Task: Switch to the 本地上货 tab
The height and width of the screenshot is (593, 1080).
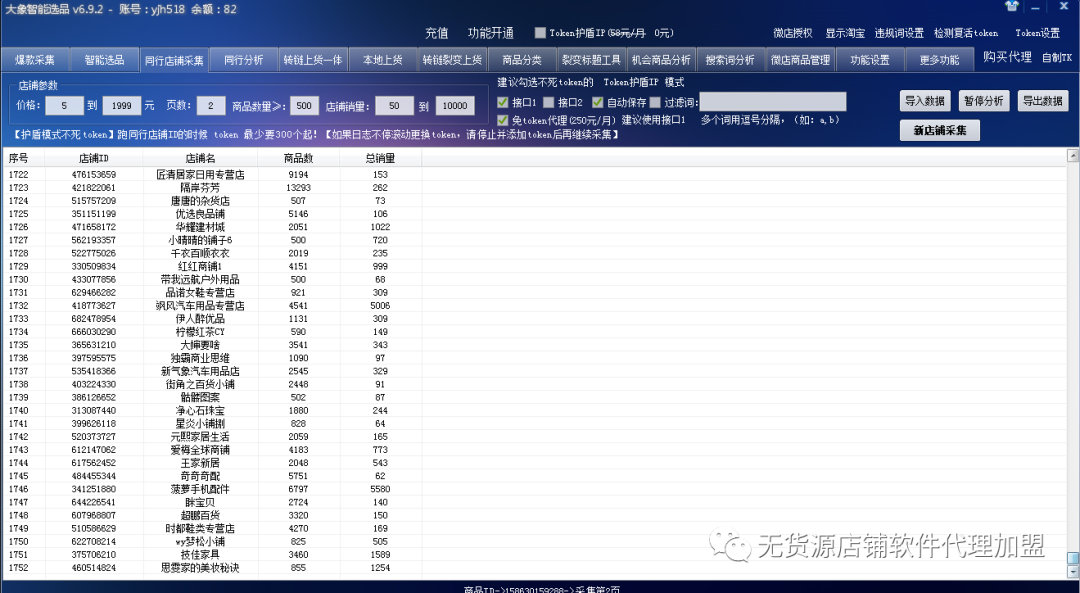Action: 383,60
